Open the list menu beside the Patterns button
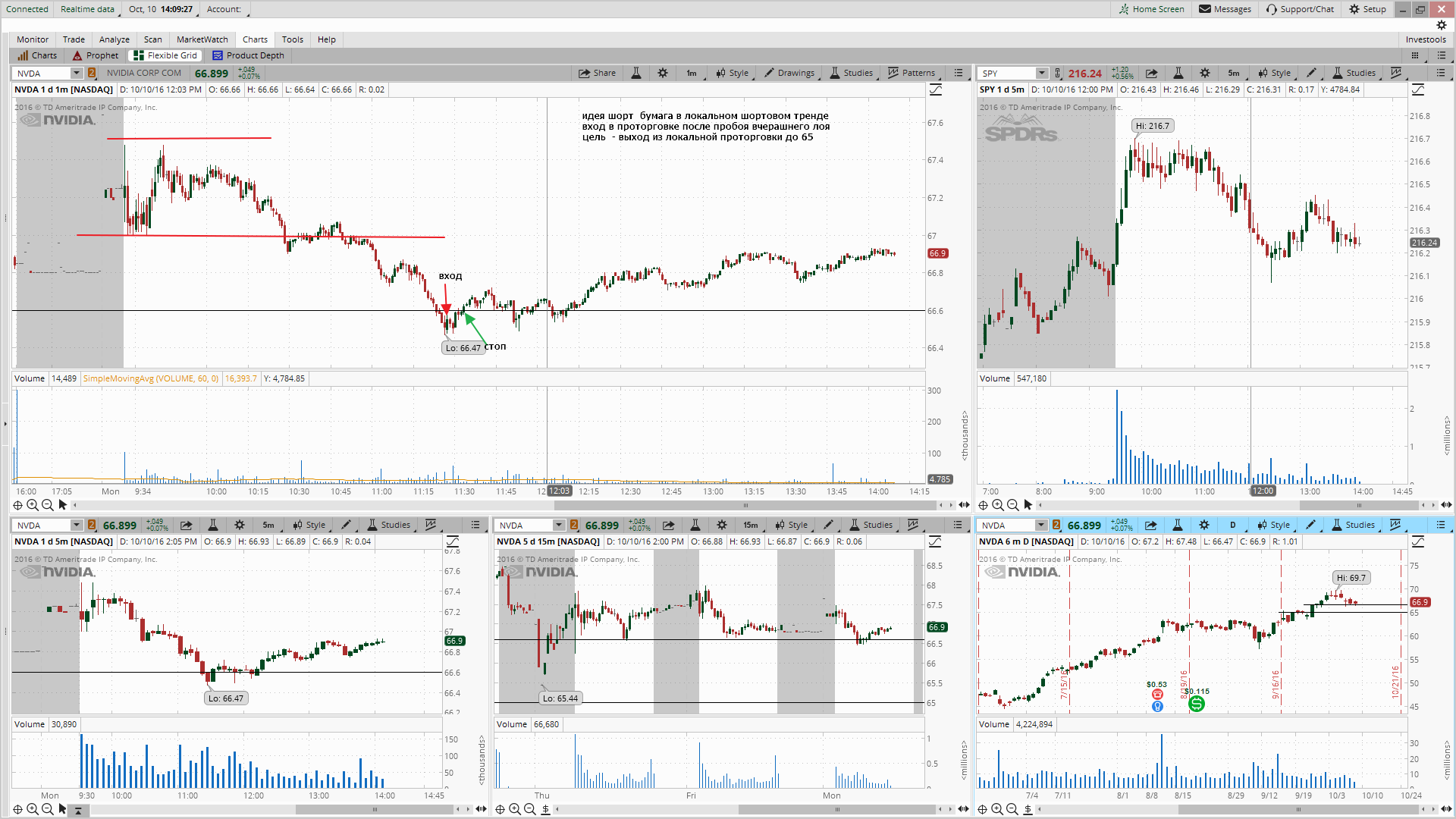The height and width of the screenshot is (819, 1456). 959,73
